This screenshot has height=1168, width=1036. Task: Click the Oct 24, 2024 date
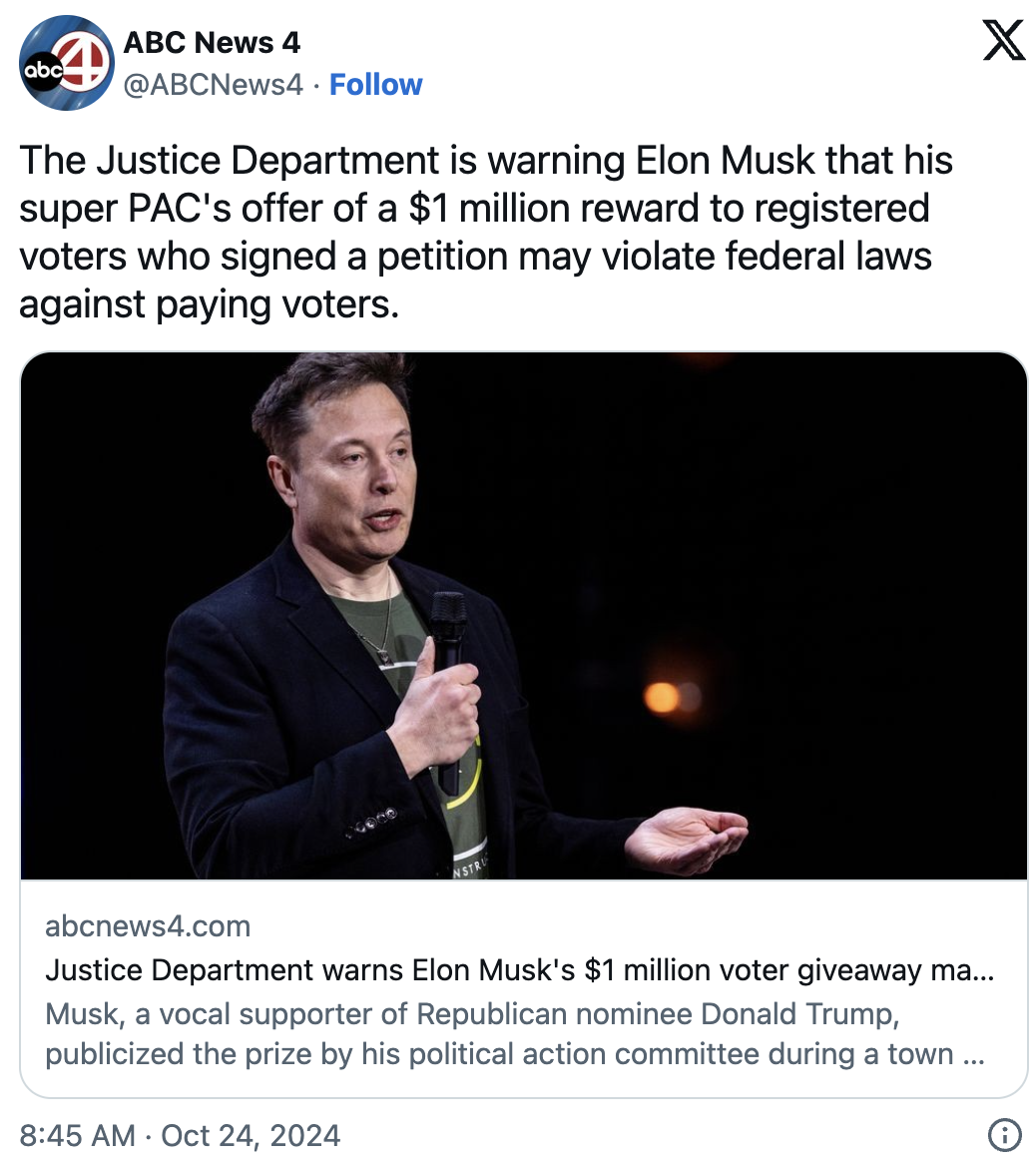click(251, 1136)
